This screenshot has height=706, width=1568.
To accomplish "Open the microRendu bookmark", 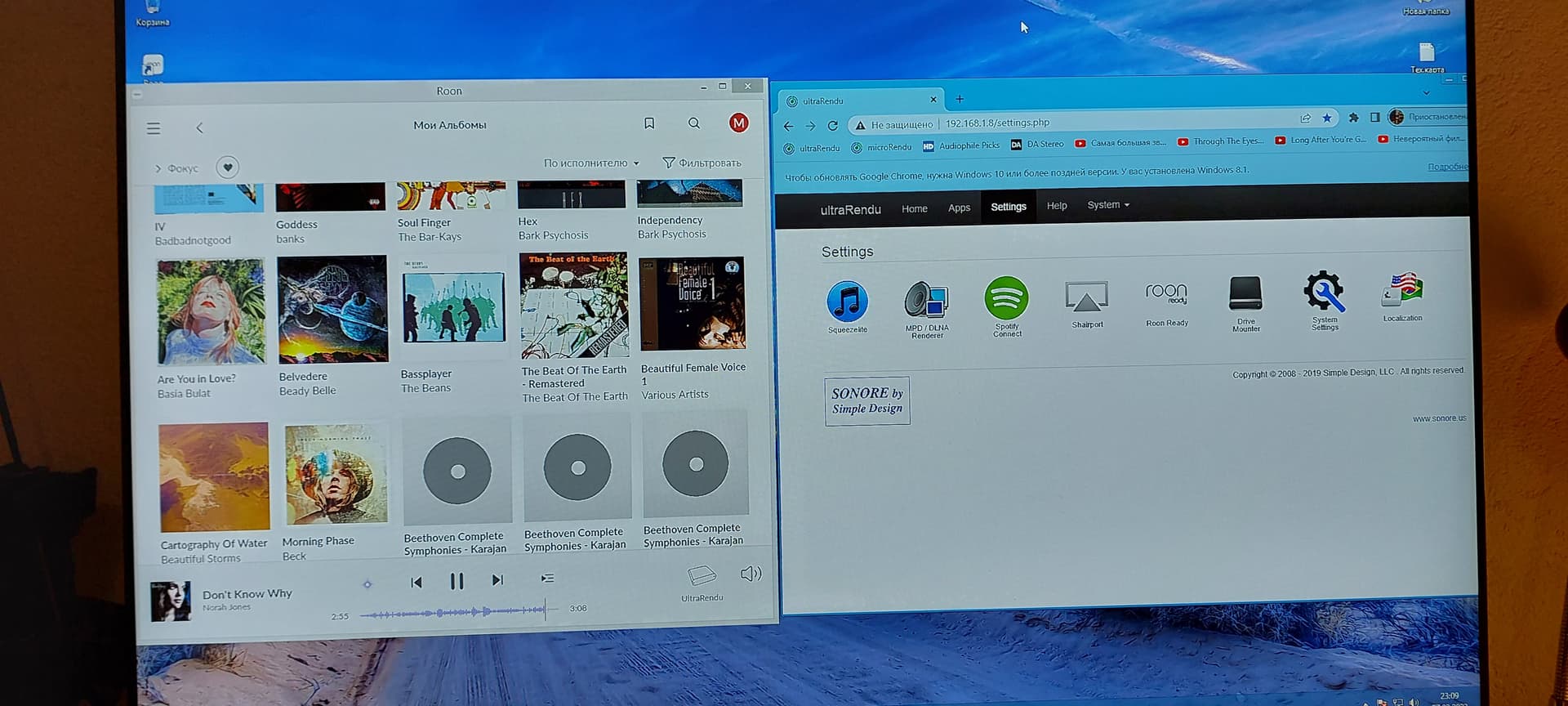I will click(x=881, y=148).
